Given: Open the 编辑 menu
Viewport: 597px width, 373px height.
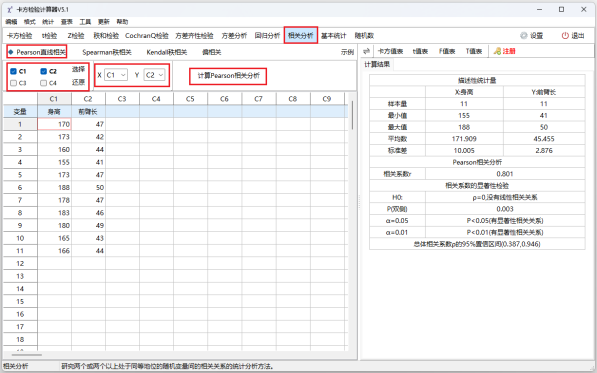Looking at the screenshot, I should point(11,22).
